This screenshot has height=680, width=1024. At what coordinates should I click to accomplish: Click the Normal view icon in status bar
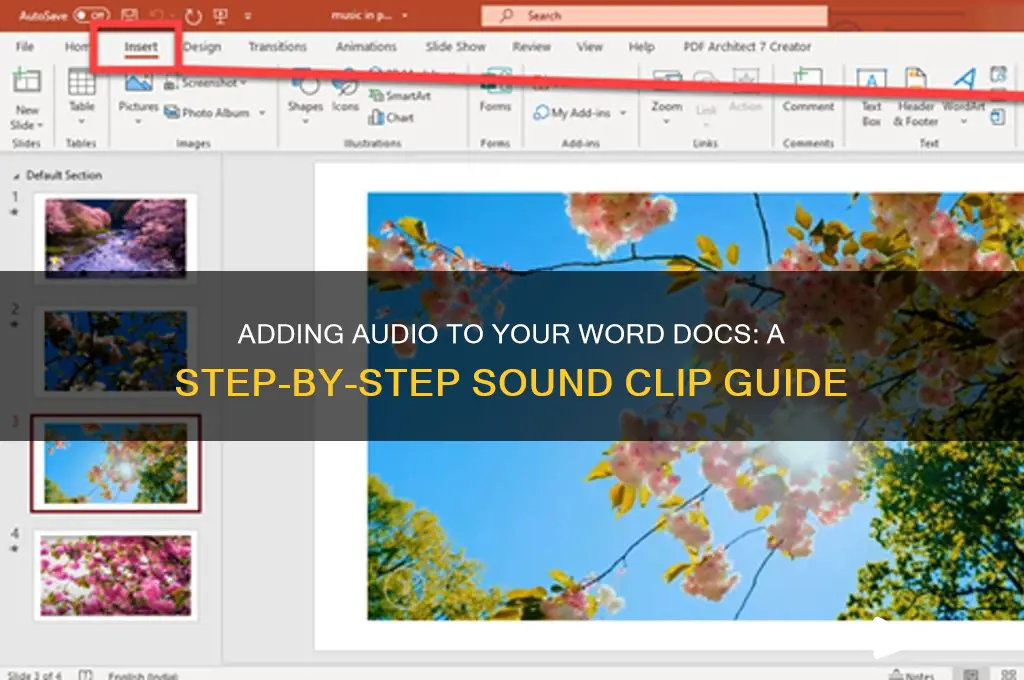click(x=971, y=674)
